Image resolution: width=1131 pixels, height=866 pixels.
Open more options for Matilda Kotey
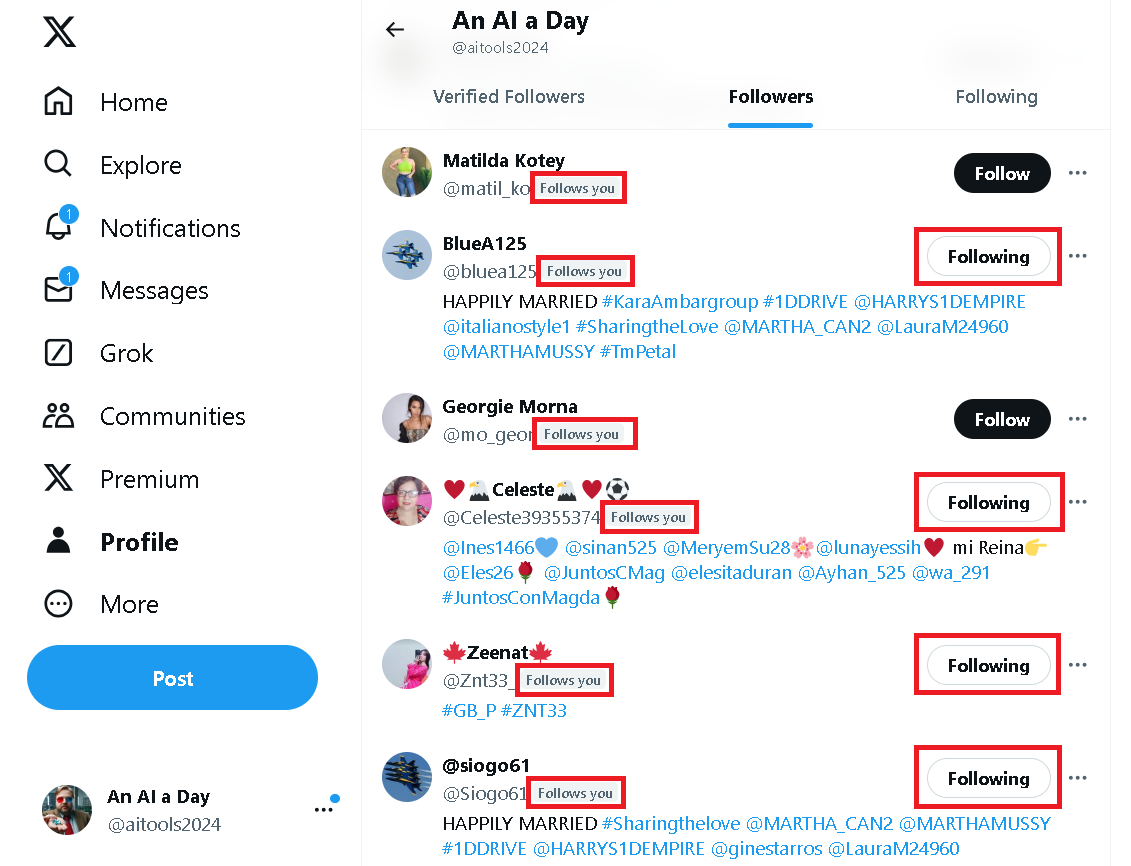1077,173
